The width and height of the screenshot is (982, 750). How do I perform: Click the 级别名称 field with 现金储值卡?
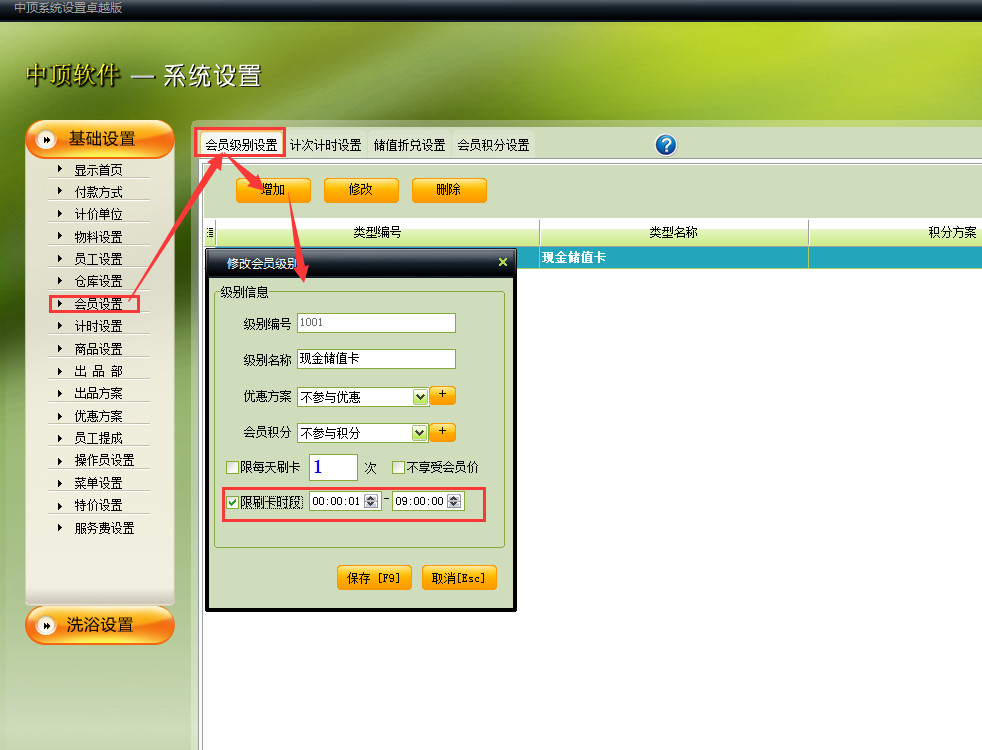(x=376, y=359)
